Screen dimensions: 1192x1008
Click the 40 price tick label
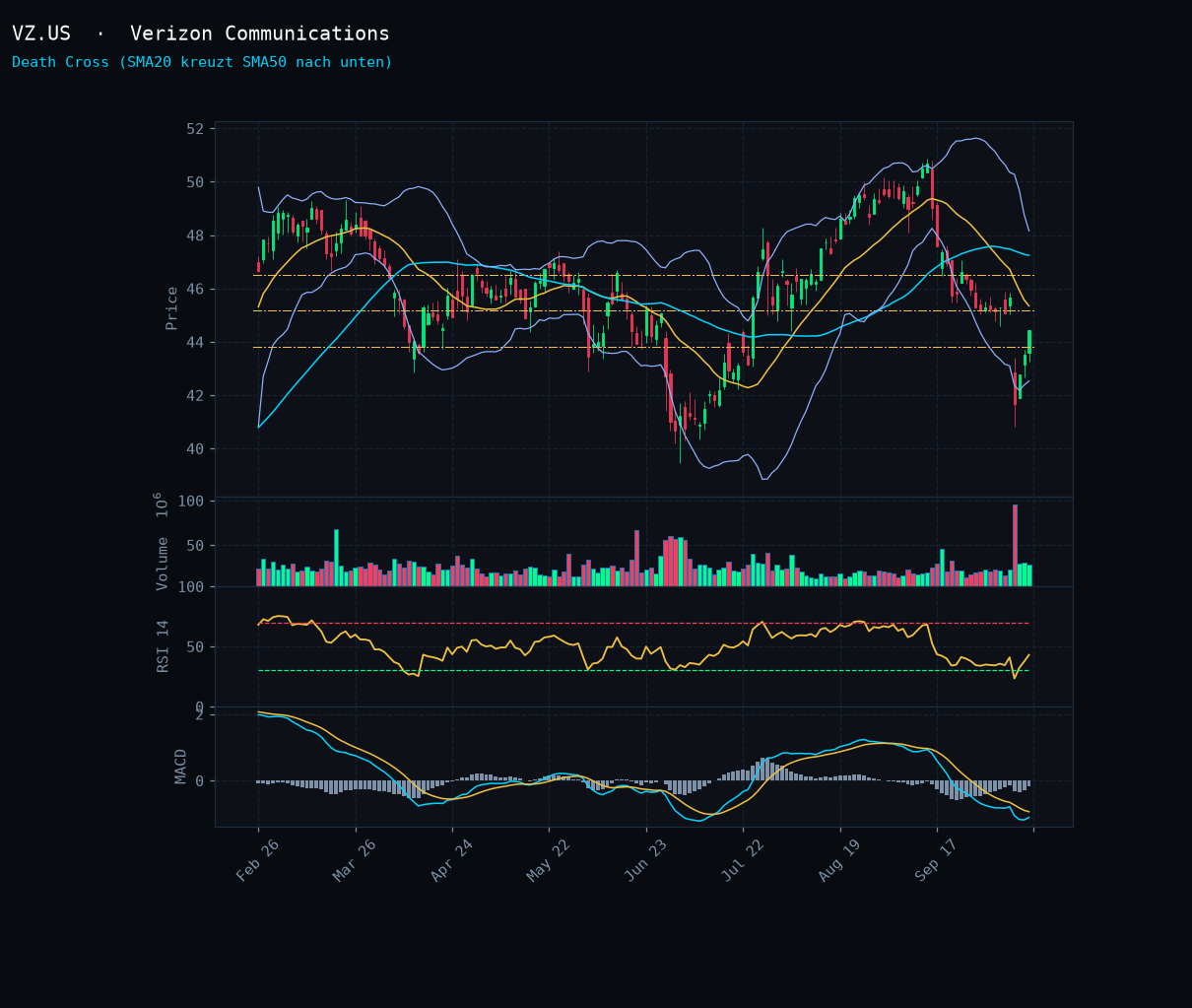coord(194,449)
